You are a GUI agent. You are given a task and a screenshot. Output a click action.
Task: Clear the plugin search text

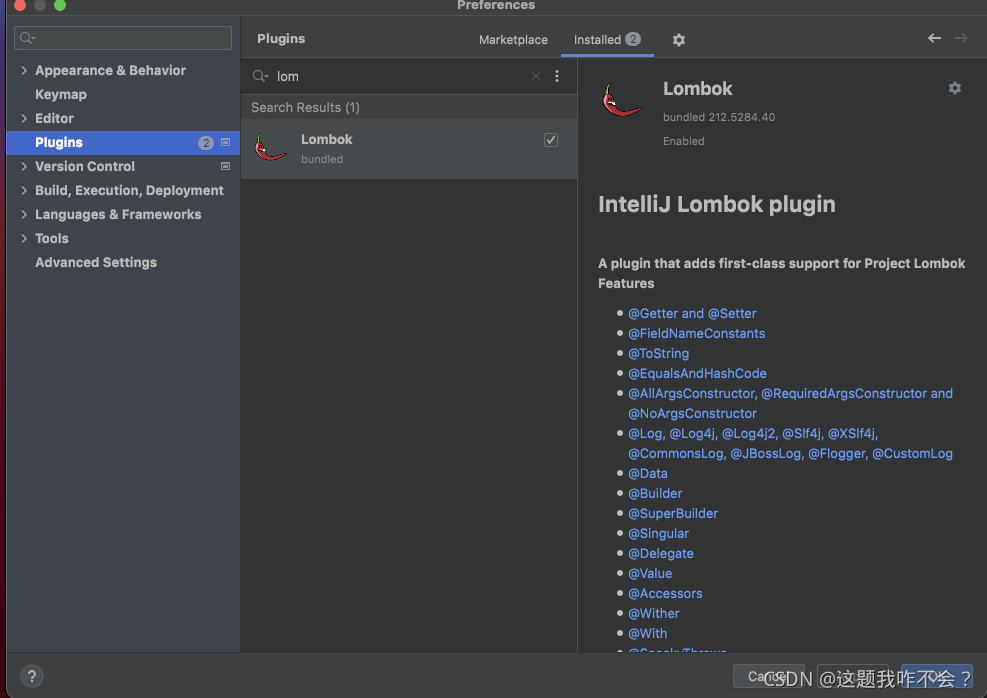coord(536,76)
